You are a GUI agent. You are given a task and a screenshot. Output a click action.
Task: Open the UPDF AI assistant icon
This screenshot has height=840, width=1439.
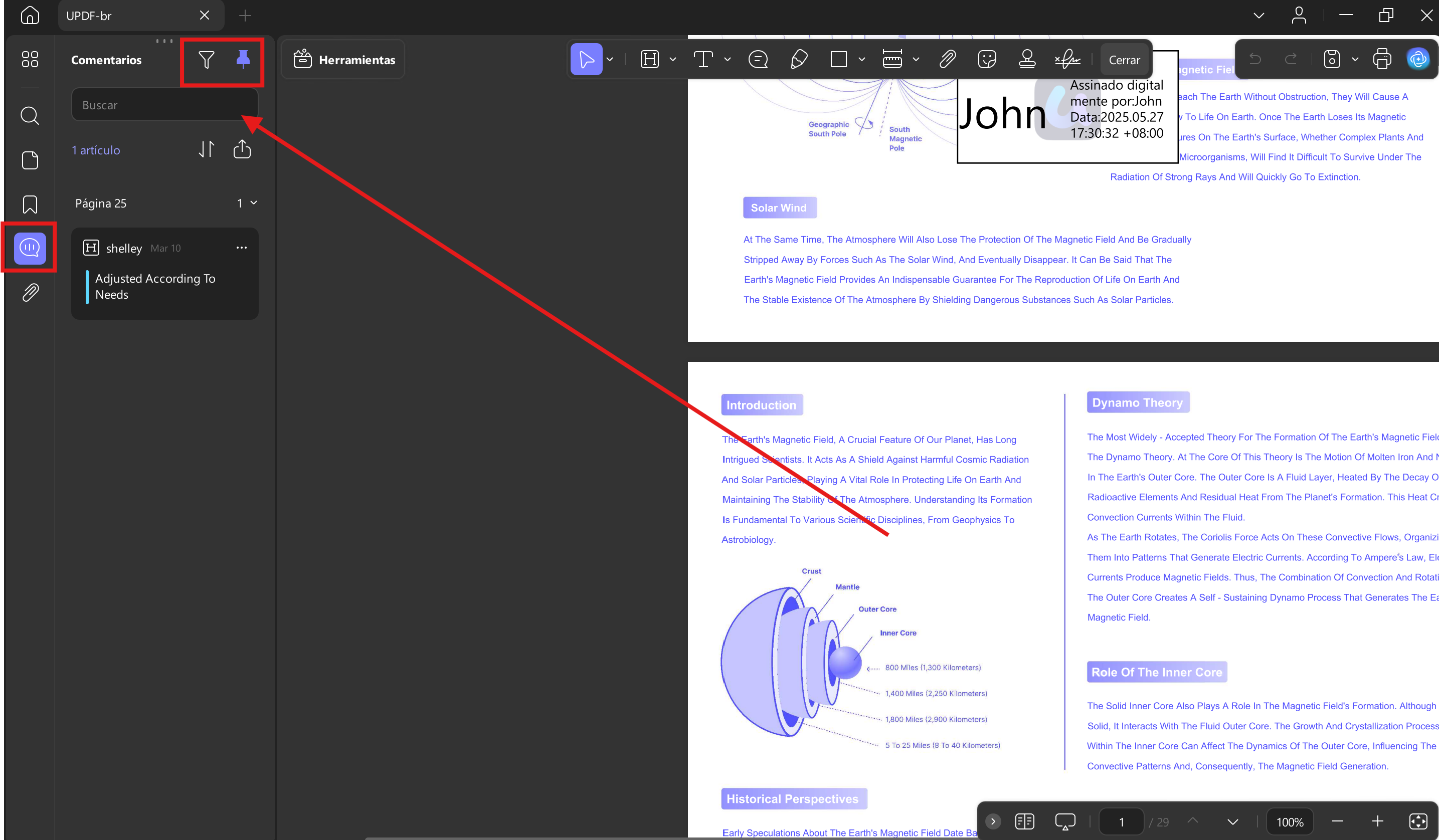(x=1418, y=59)
